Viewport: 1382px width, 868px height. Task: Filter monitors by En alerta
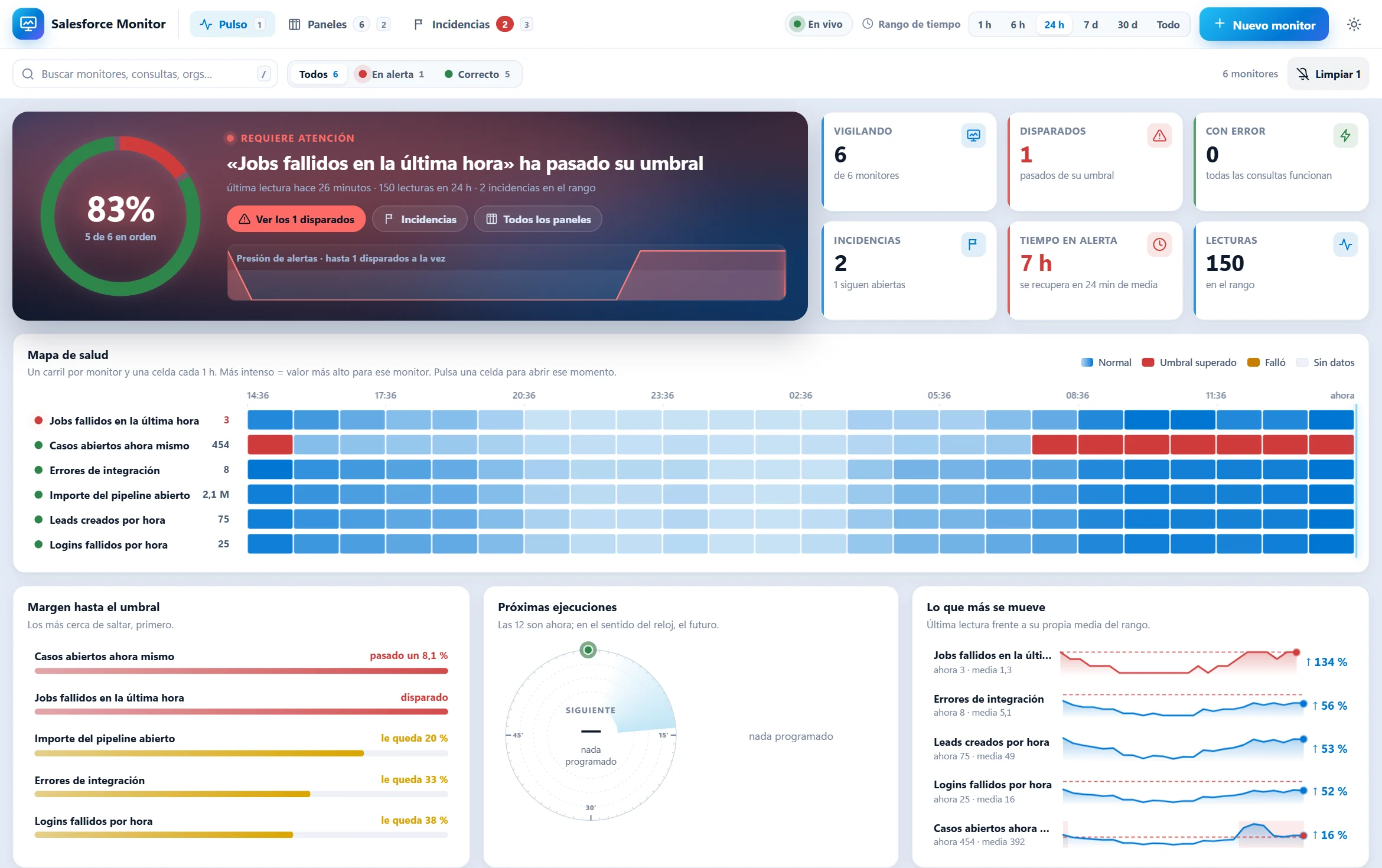(x=392, y=74)
